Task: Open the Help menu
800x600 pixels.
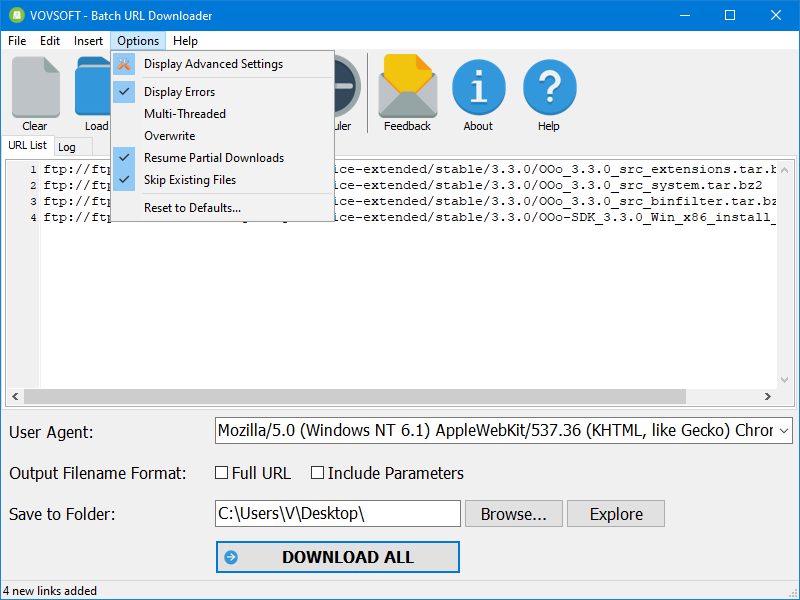Action: 185,41
